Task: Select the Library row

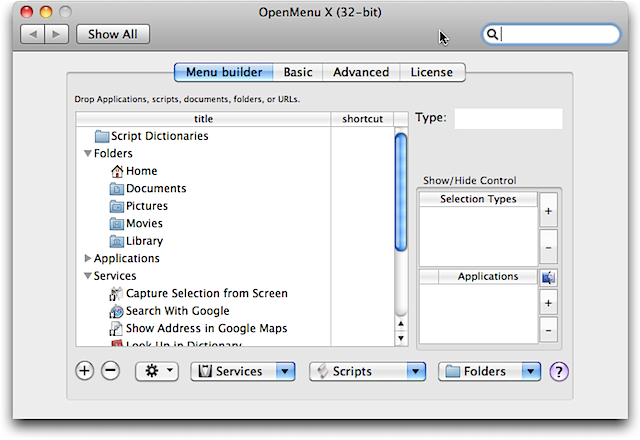Action: click(235, 241)
